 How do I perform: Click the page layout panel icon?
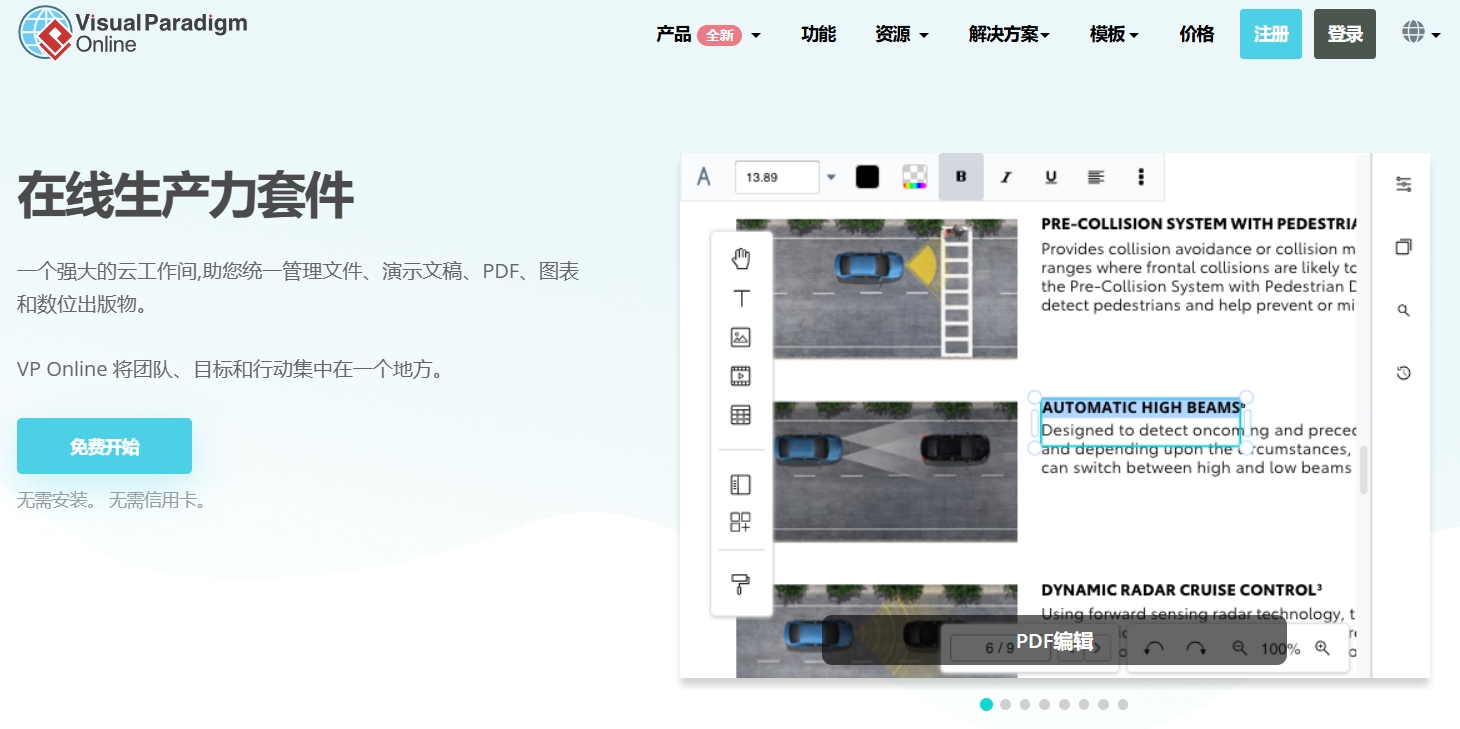pos(741,485)
